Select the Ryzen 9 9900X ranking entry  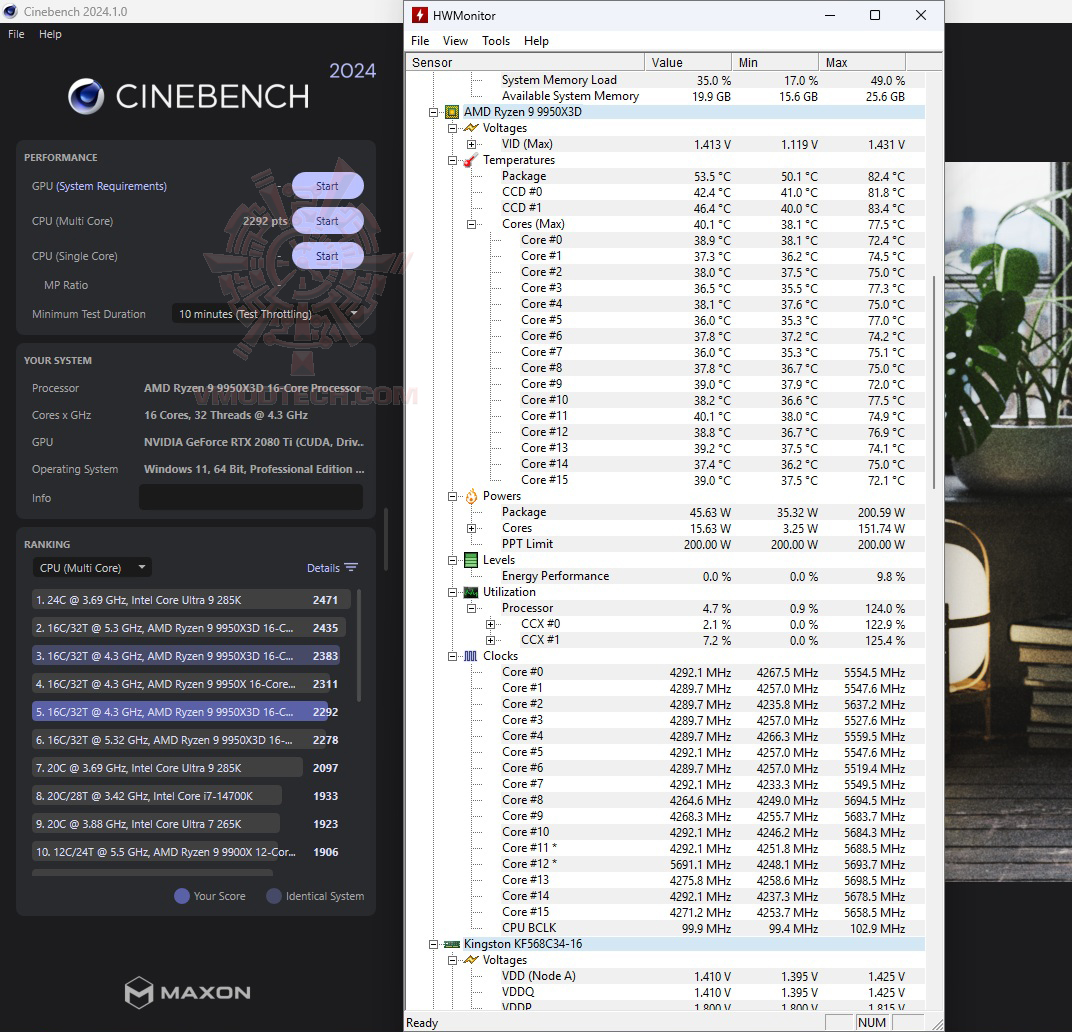[x=186, y=852]
